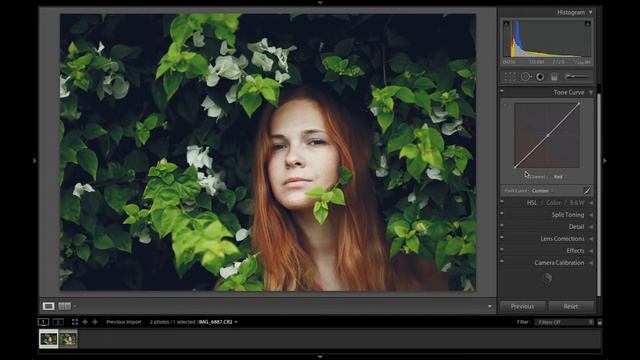Viewport: 640px width, 360px height.
Task: Toggle the Camera Calibration panel switch
Action: pos(502,261)
